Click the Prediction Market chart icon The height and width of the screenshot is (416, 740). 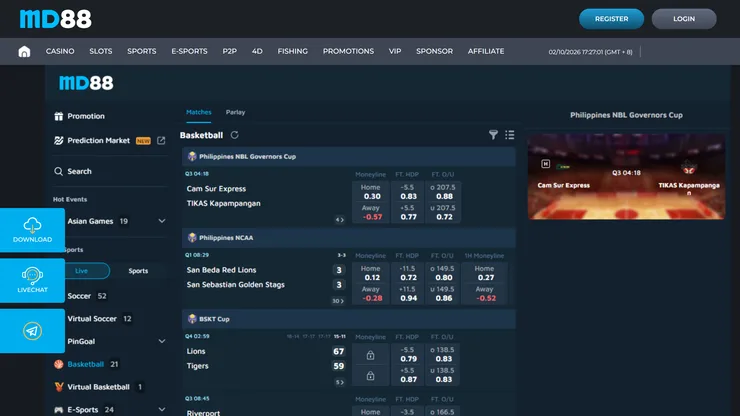pos(59,141)
